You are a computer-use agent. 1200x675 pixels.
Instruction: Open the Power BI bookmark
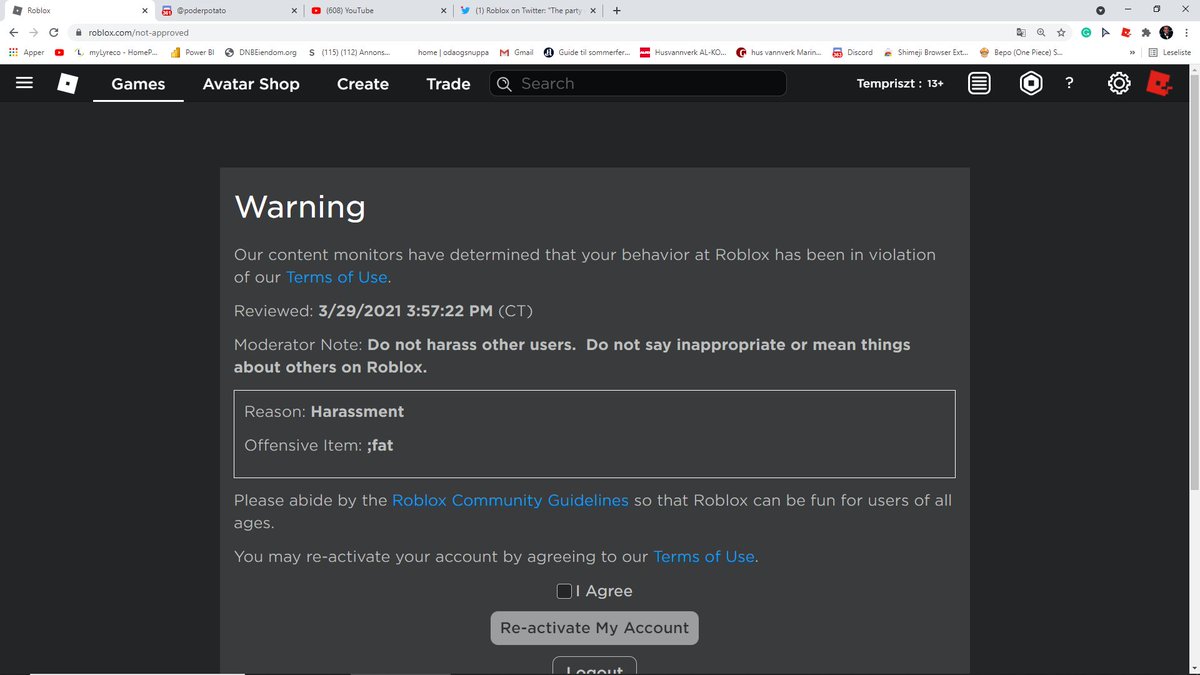click(192, 52)
